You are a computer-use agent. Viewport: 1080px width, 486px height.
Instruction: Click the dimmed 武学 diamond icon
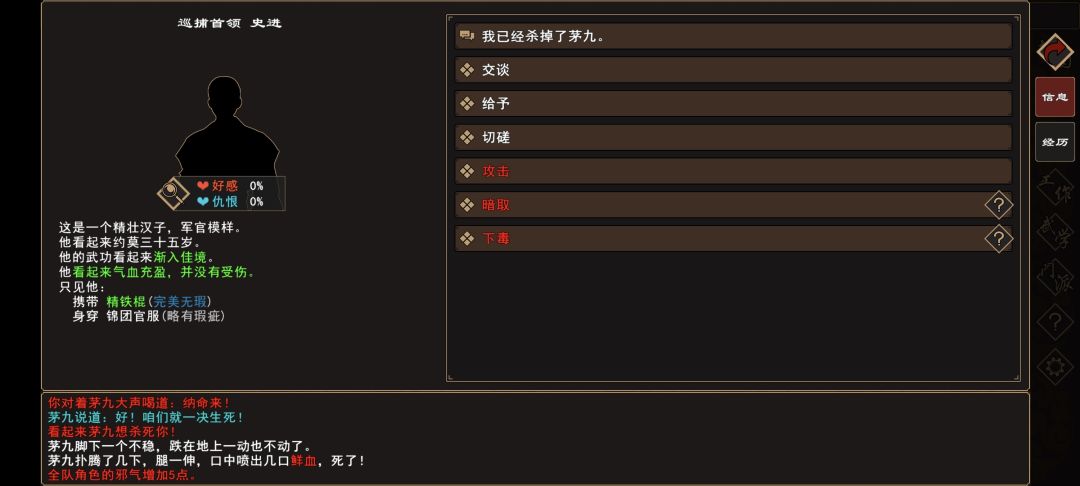tap(1054, 234)
